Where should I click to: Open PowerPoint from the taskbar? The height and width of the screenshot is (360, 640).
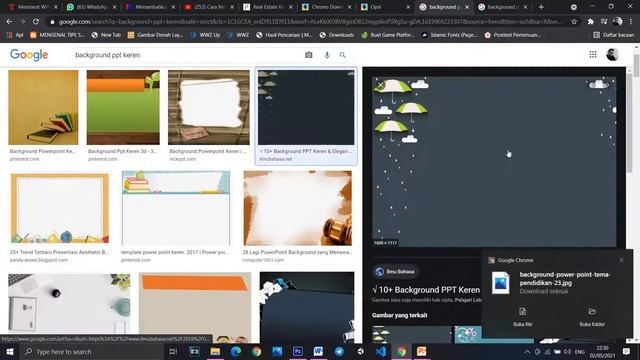[422, 351]
